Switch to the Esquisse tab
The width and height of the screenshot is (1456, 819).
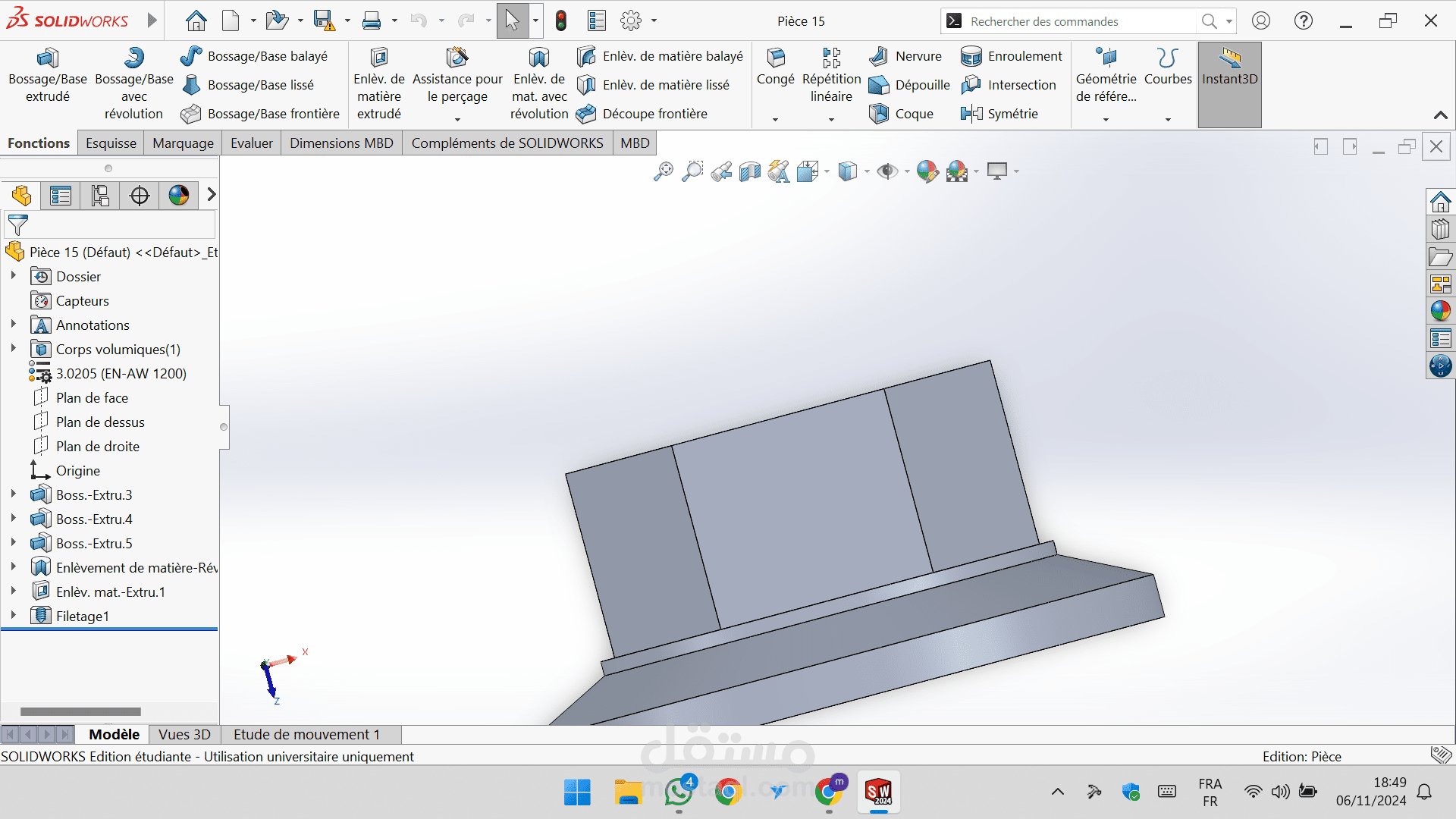(x=111, y=143)
